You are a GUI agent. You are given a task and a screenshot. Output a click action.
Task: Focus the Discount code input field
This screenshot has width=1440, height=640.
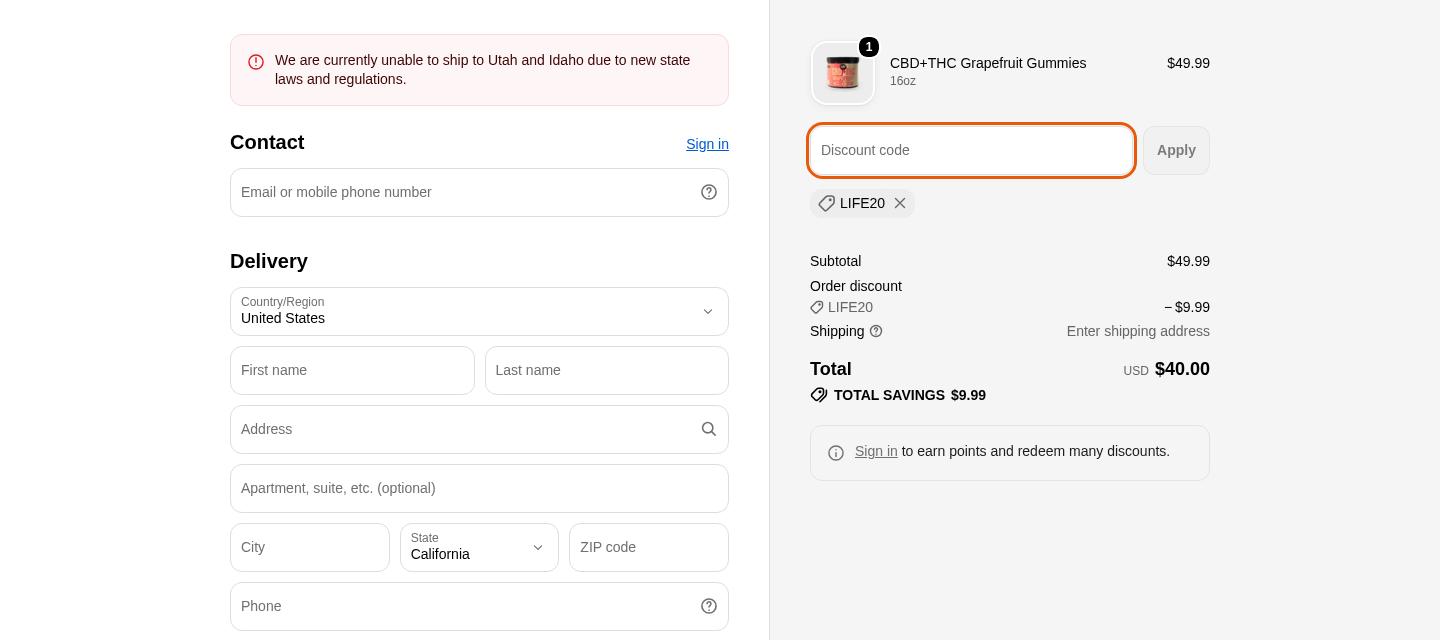[x=971, y=150]
